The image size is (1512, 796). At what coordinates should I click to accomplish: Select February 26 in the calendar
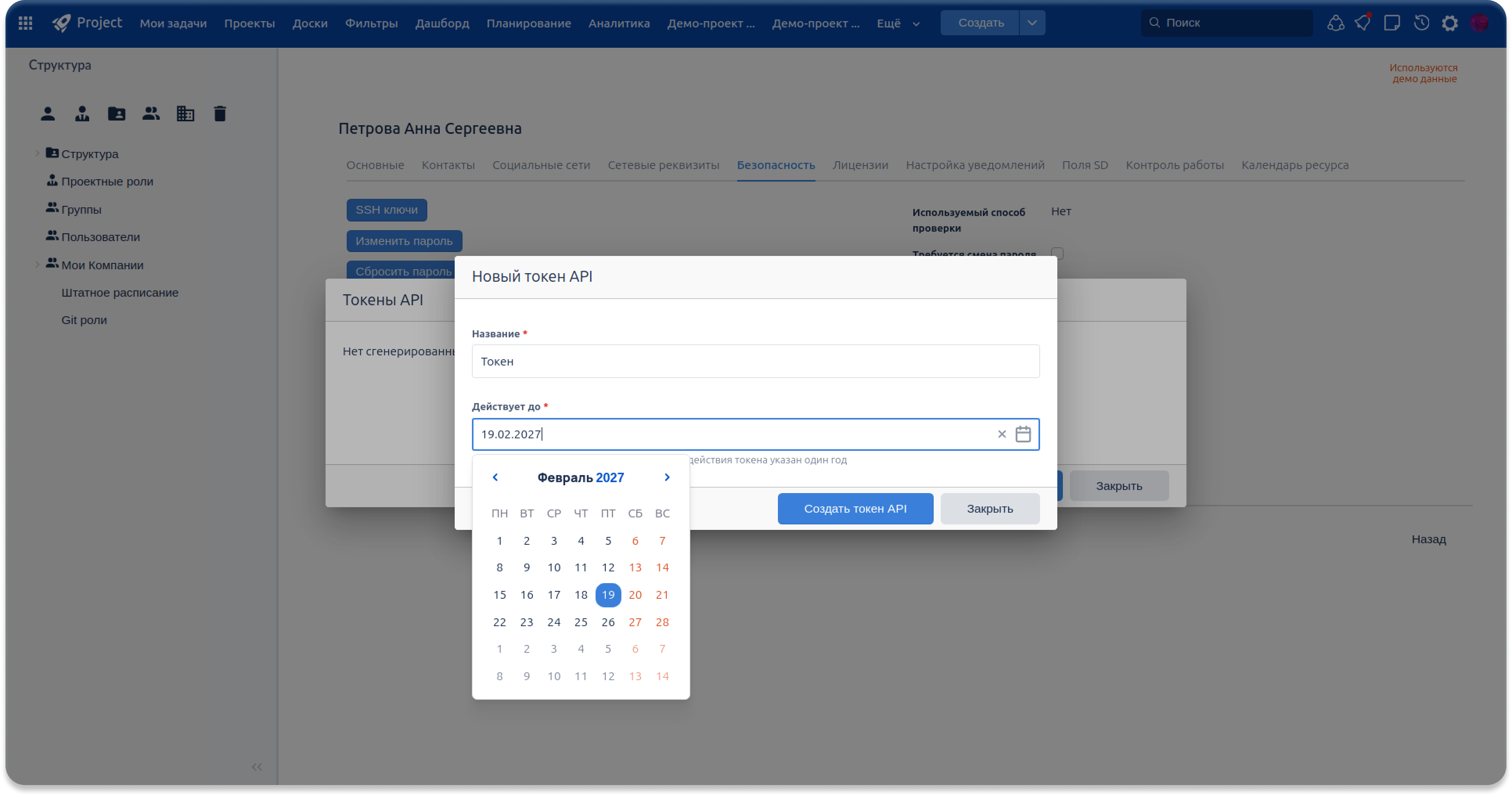607,621
